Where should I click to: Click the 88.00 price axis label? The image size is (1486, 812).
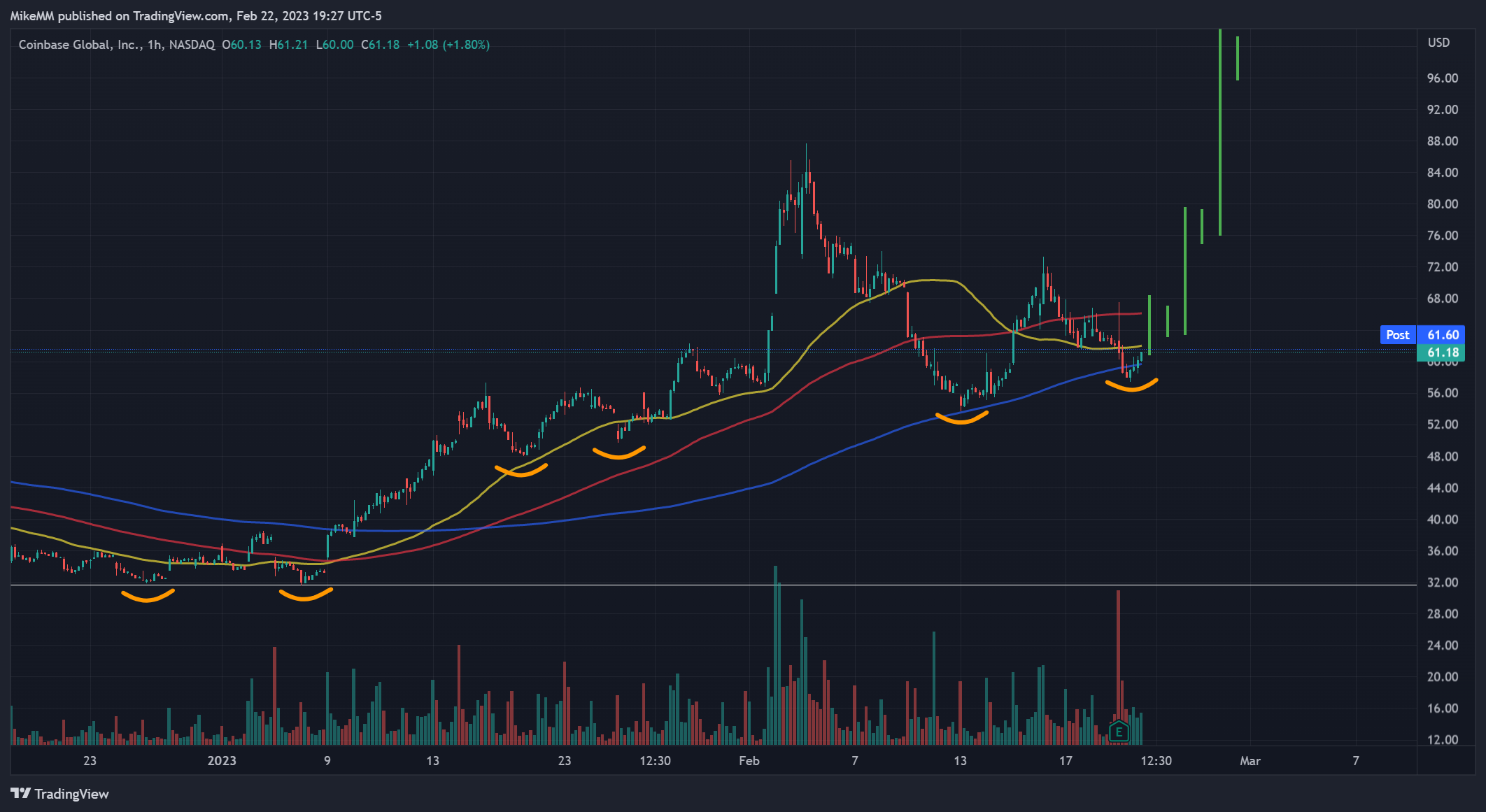click(1443, 141)
